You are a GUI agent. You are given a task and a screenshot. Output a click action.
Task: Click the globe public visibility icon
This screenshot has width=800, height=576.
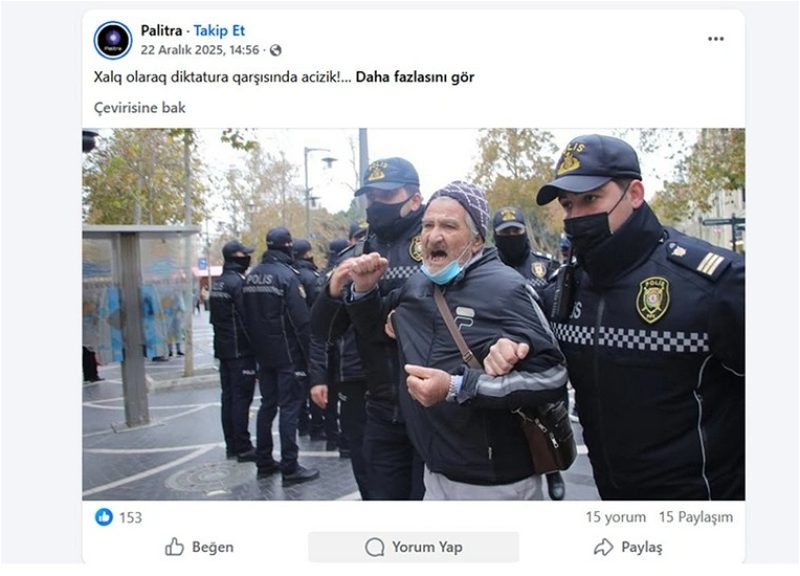click(276, 50)
